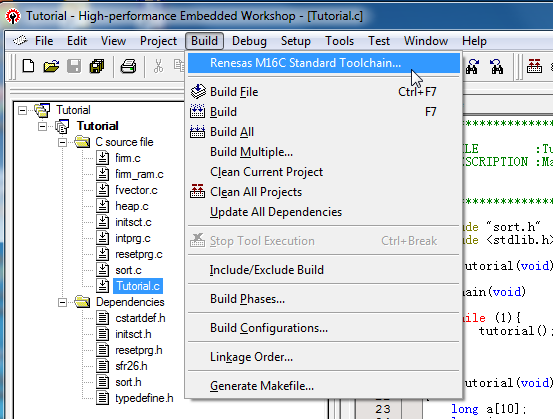Click the New File toolbar icon
Image resolution: width=553 pixels, height=419 pixels.
28,66
